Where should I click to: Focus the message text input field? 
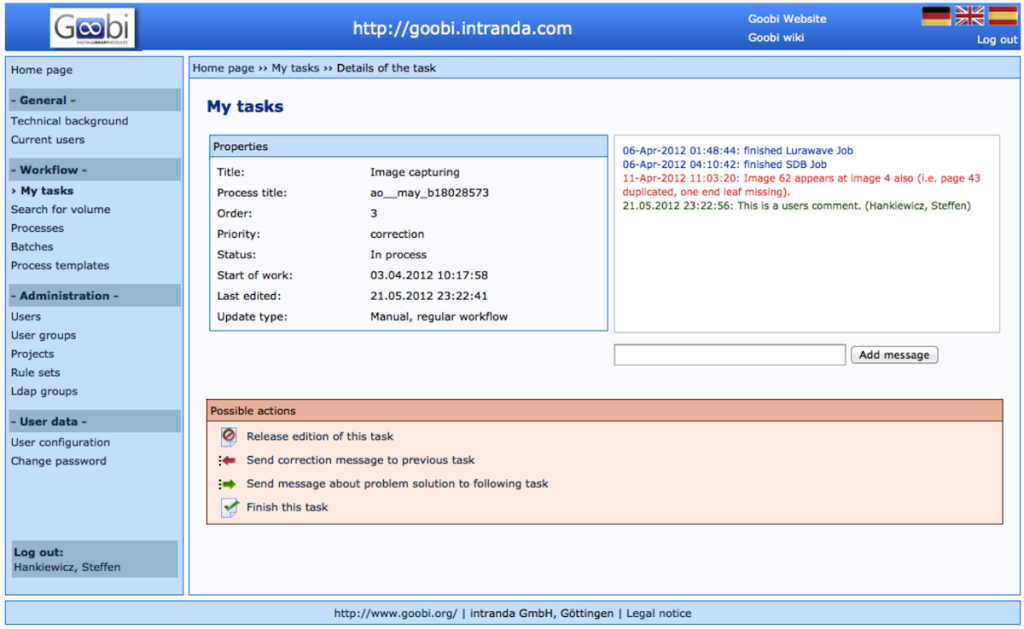coord(729,355)
